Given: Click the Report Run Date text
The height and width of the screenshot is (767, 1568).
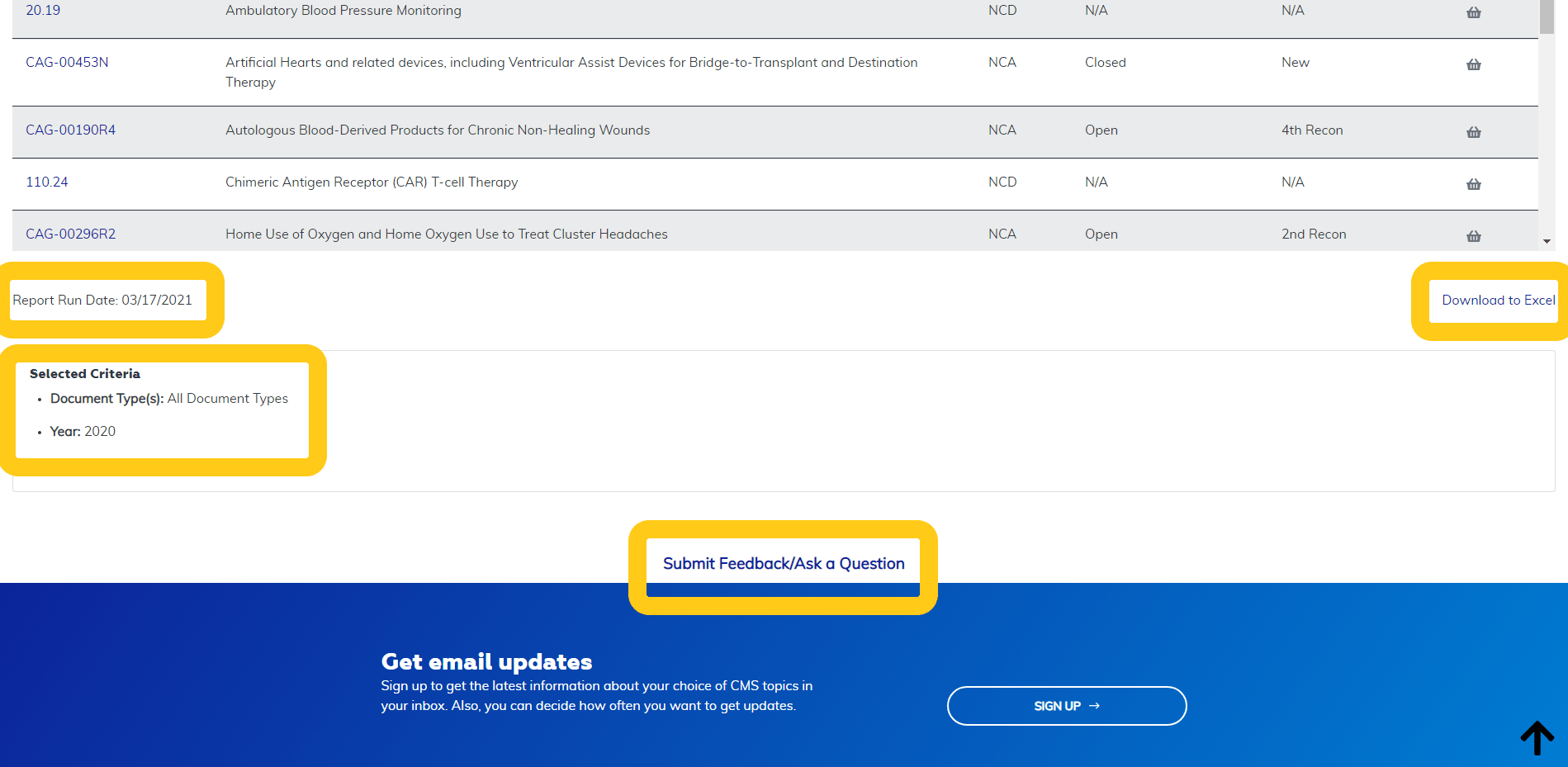Looking at the screenshot, I should point(102,301).
